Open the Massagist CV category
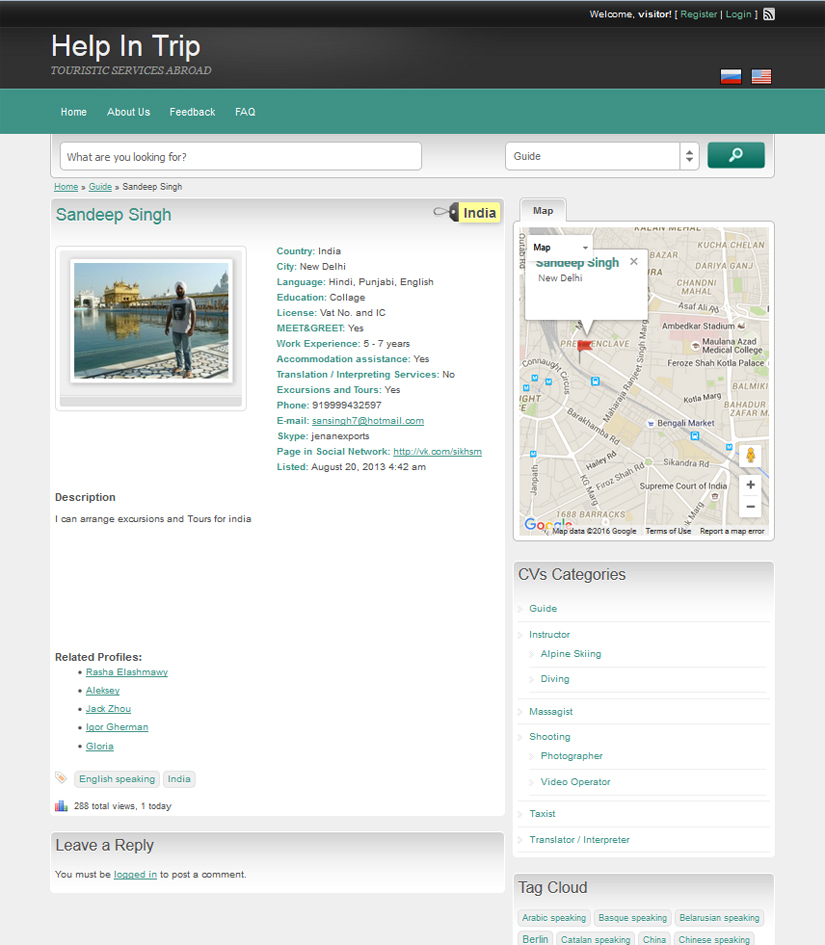This screenshot has width=825, height=945. click(x=551, y=712)
